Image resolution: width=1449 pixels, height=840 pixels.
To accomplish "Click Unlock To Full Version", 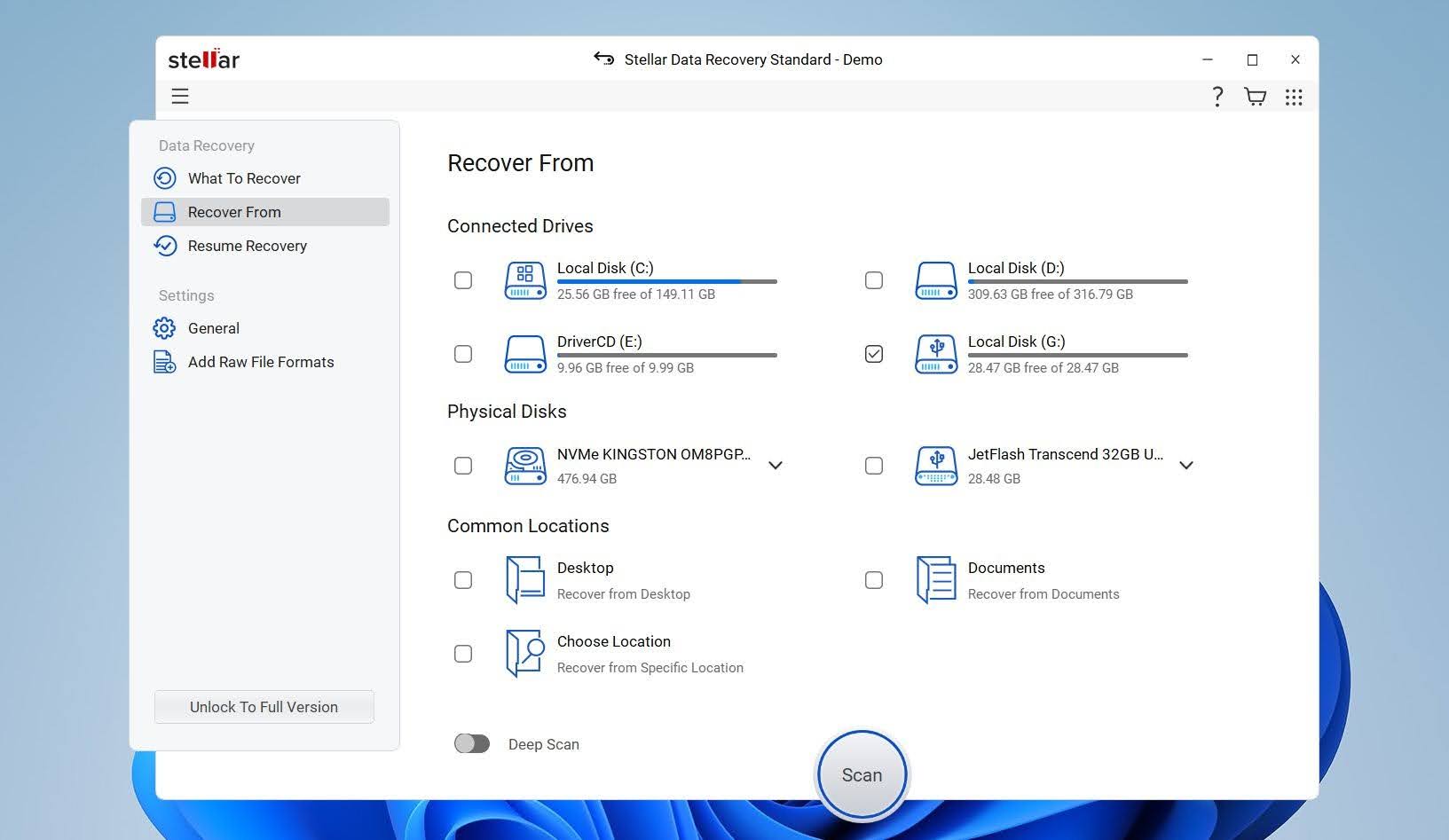I will [x=264, y=707].
